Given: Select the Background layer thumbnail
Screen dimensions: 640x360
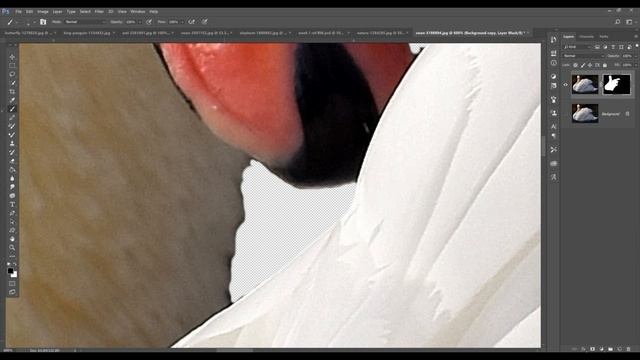Looking at the screenshot, I should 585,113.
